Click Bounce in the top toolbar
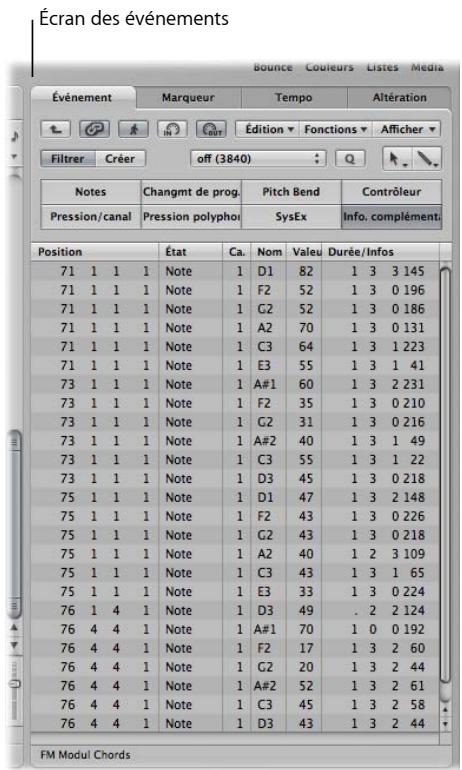 273,67
